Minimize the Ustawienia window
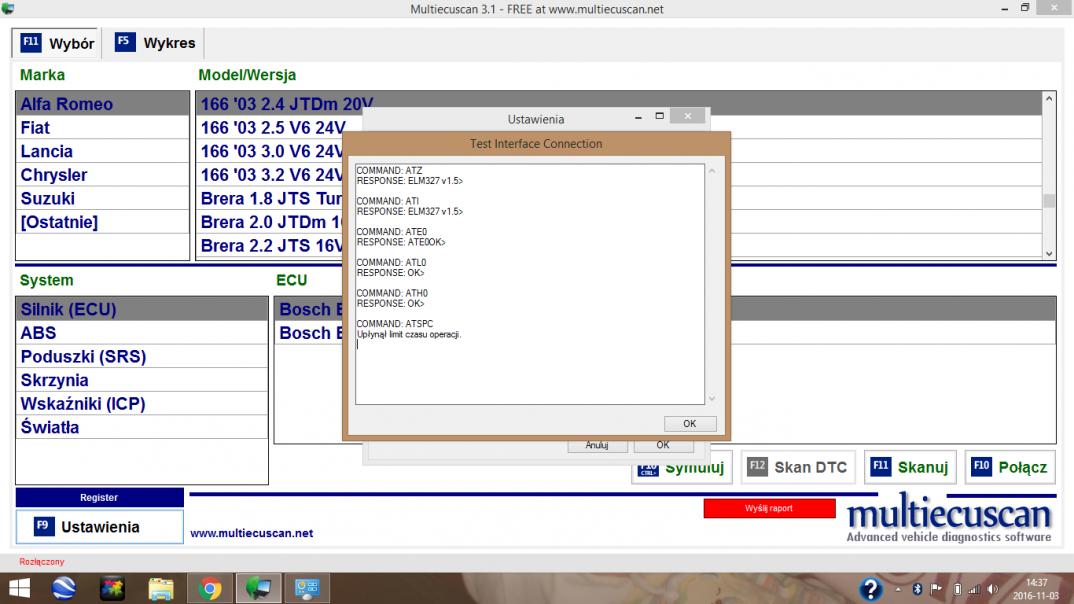1074x604 pixels. tap(638, 118)
